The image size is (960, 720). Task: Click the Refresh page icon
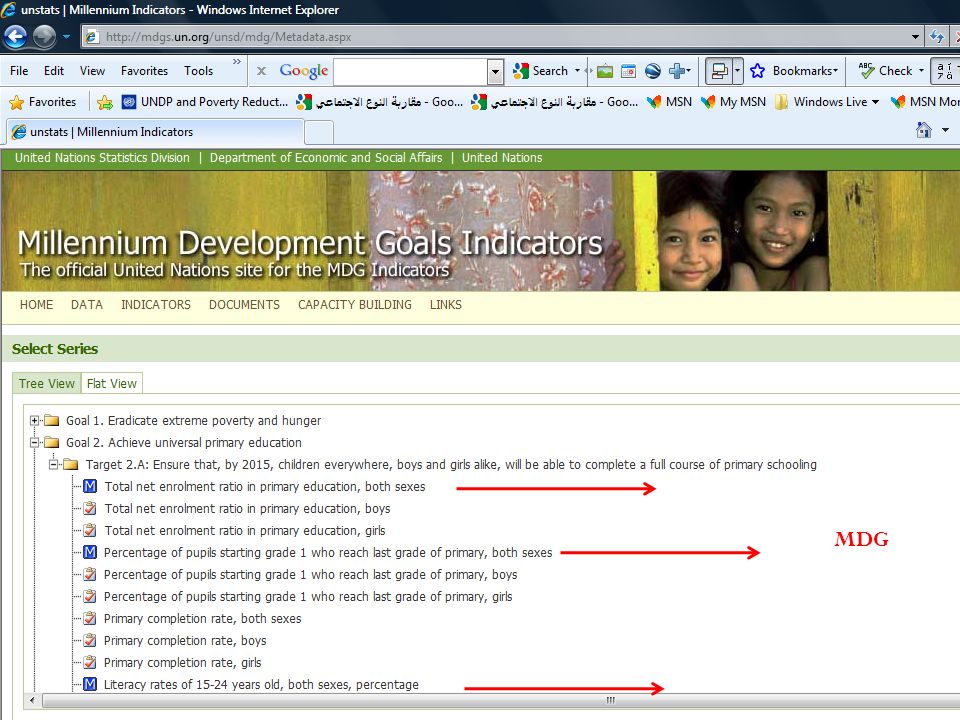(937, 37)
